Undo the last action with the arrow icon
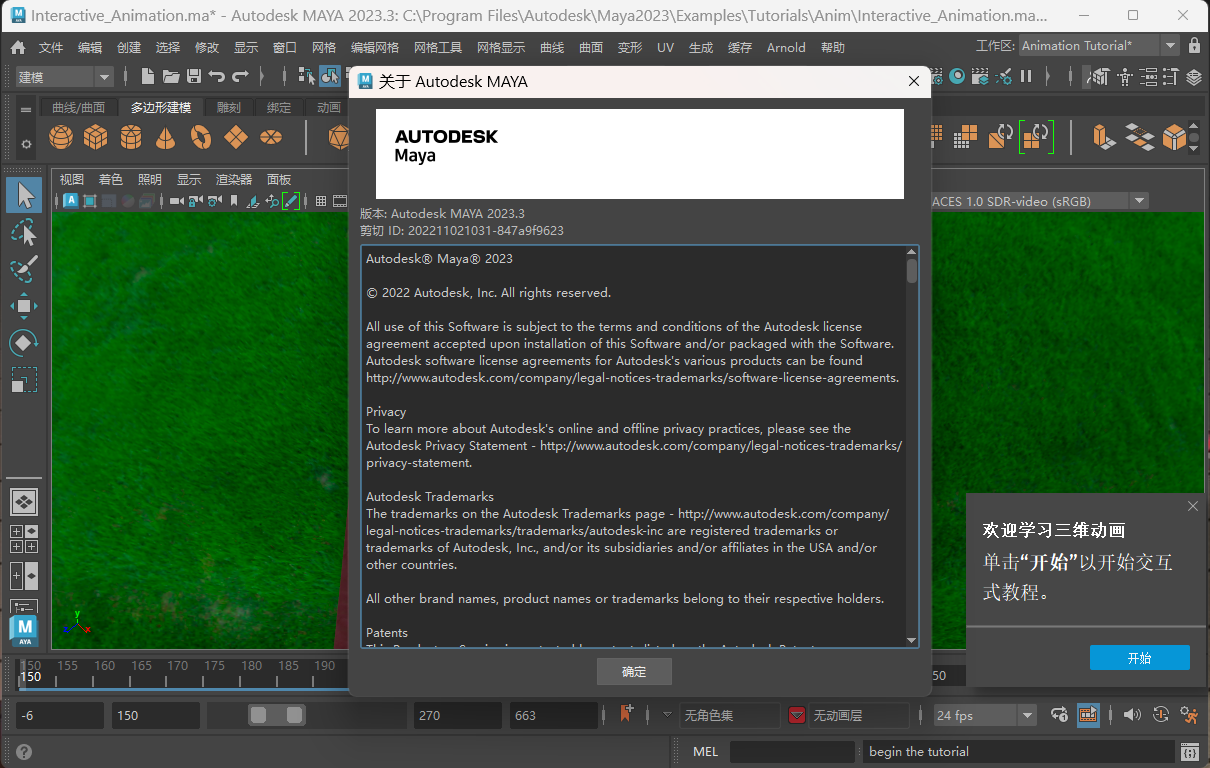Image resolution: width=1210 pixels, height=768 pixels. click(216, 76)
